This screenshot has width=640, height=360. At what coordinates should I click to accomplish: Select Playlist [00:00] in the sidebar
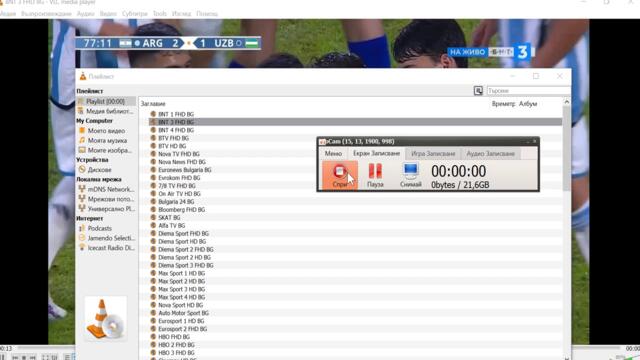106,101
